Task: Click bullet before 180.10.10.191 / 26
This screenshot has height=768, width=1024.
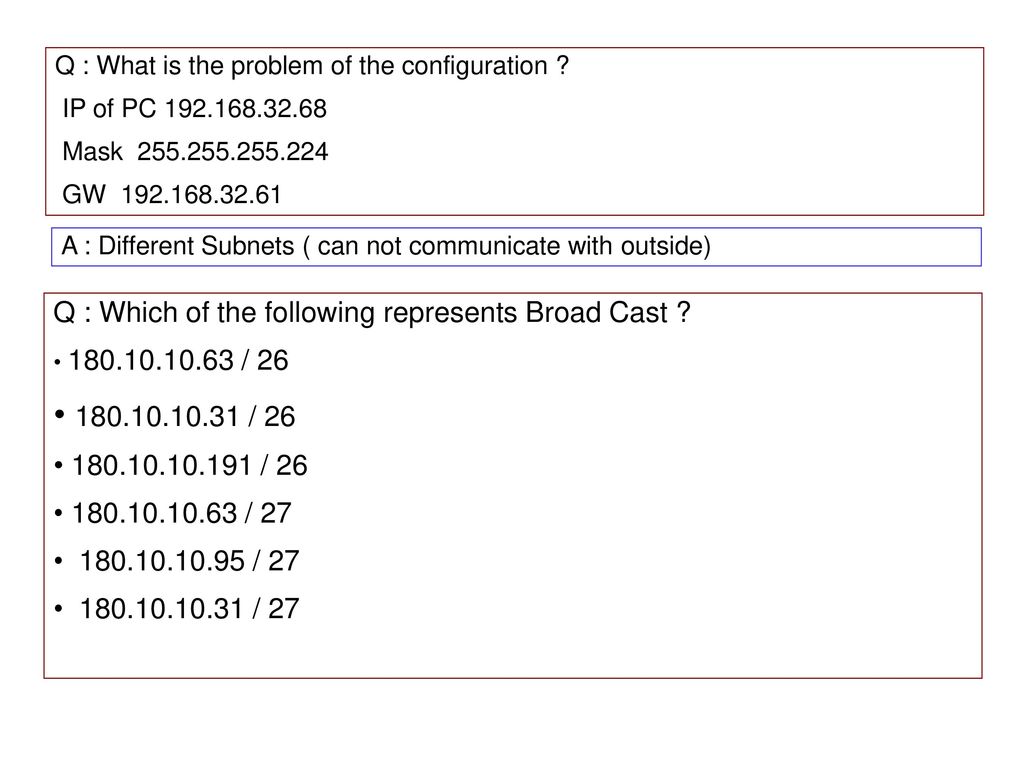Action: click(x=59, y=466)
